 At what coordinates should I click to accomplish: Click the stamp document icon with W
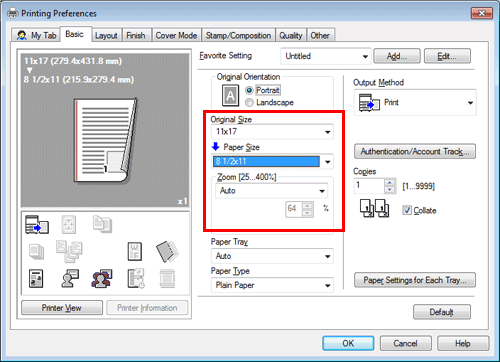coord(135,251)
